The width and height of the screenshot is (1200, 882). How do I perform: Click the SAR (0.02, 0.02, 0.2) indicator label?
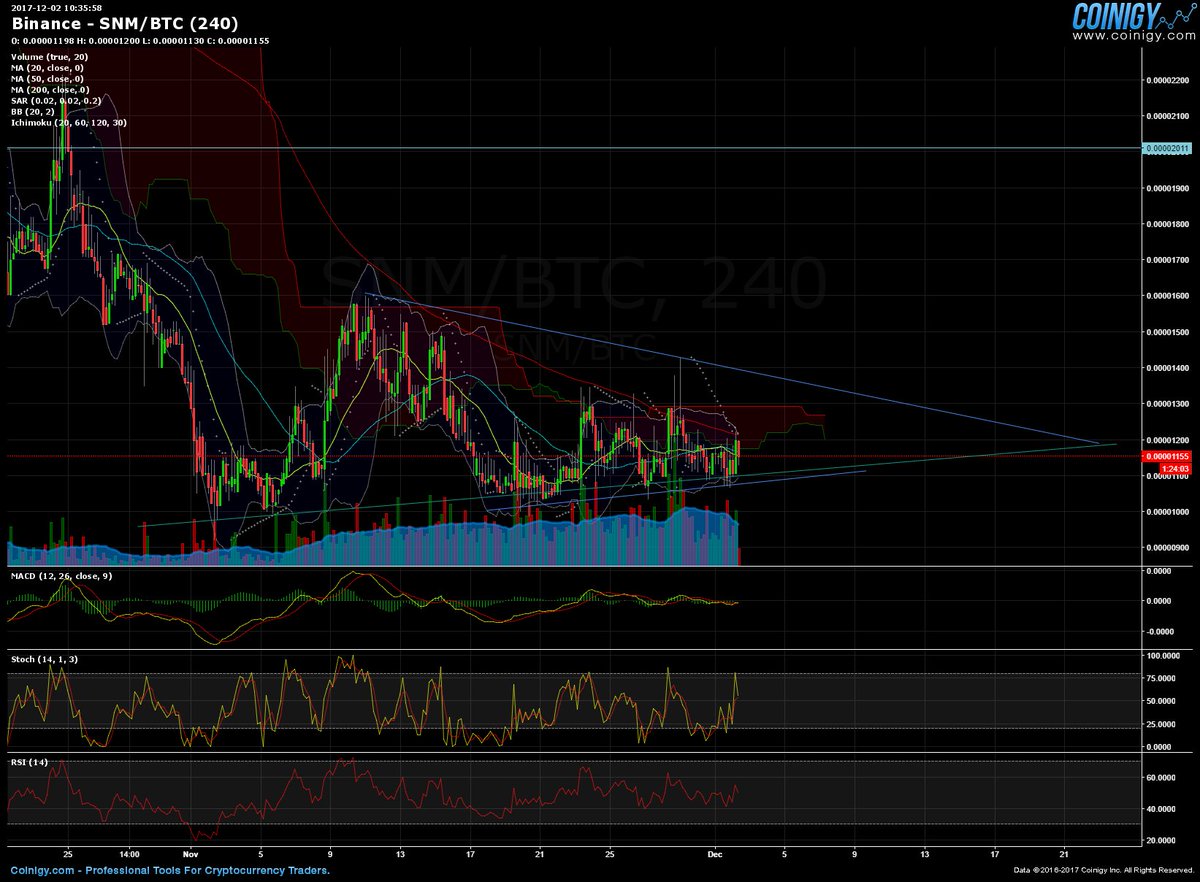(54, 101)
